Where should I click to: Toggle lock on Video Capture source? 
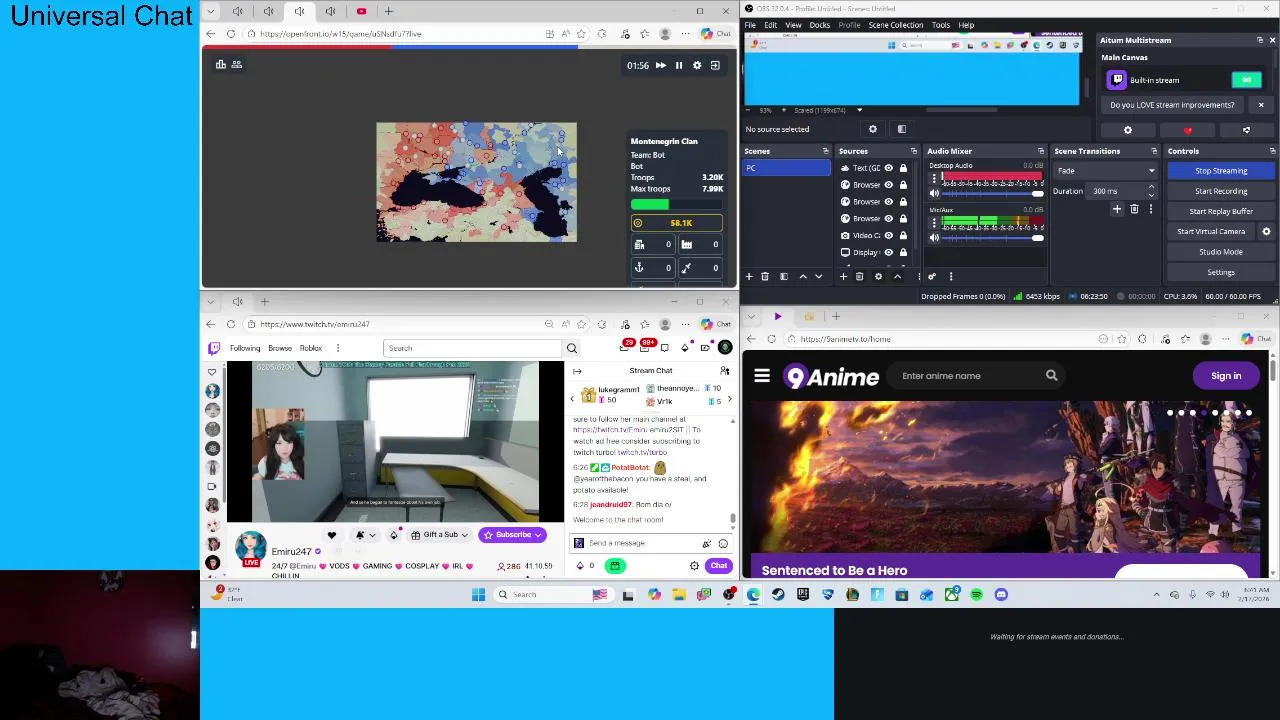pos(903,235)
